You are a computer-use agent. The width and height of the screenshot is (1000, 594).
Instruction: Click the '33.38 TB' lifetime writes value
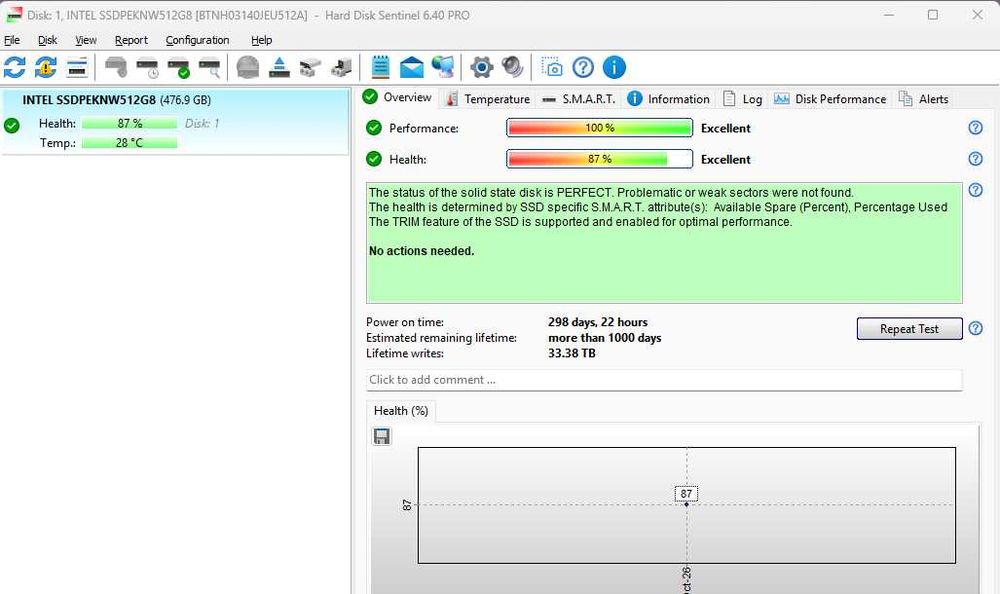571,353
